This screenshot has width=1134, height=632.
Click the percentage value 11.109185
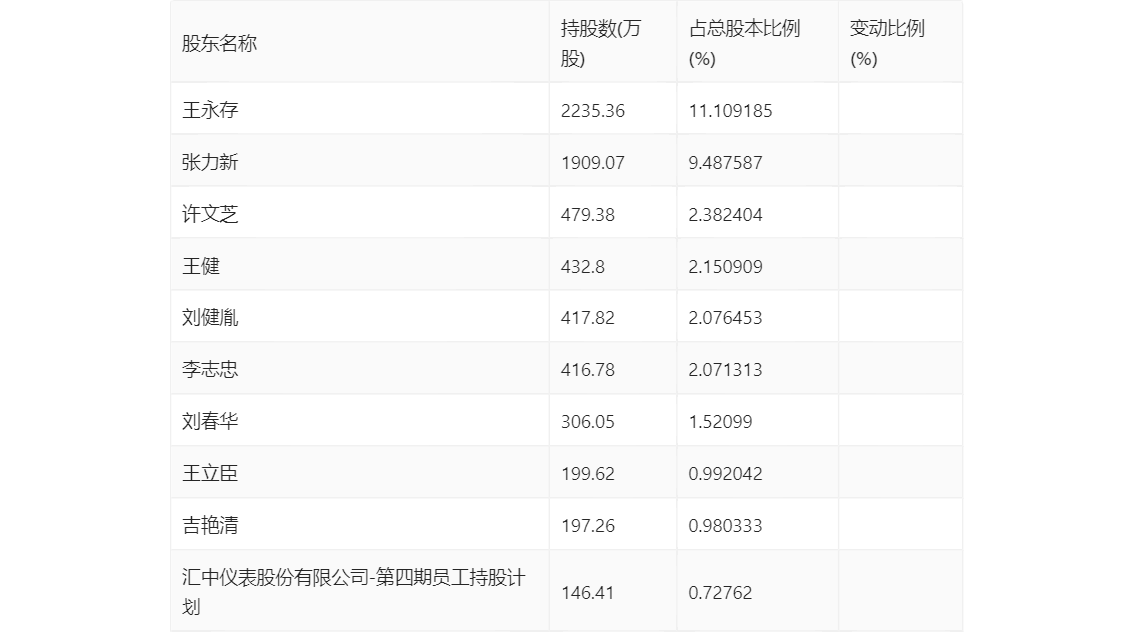730,111
